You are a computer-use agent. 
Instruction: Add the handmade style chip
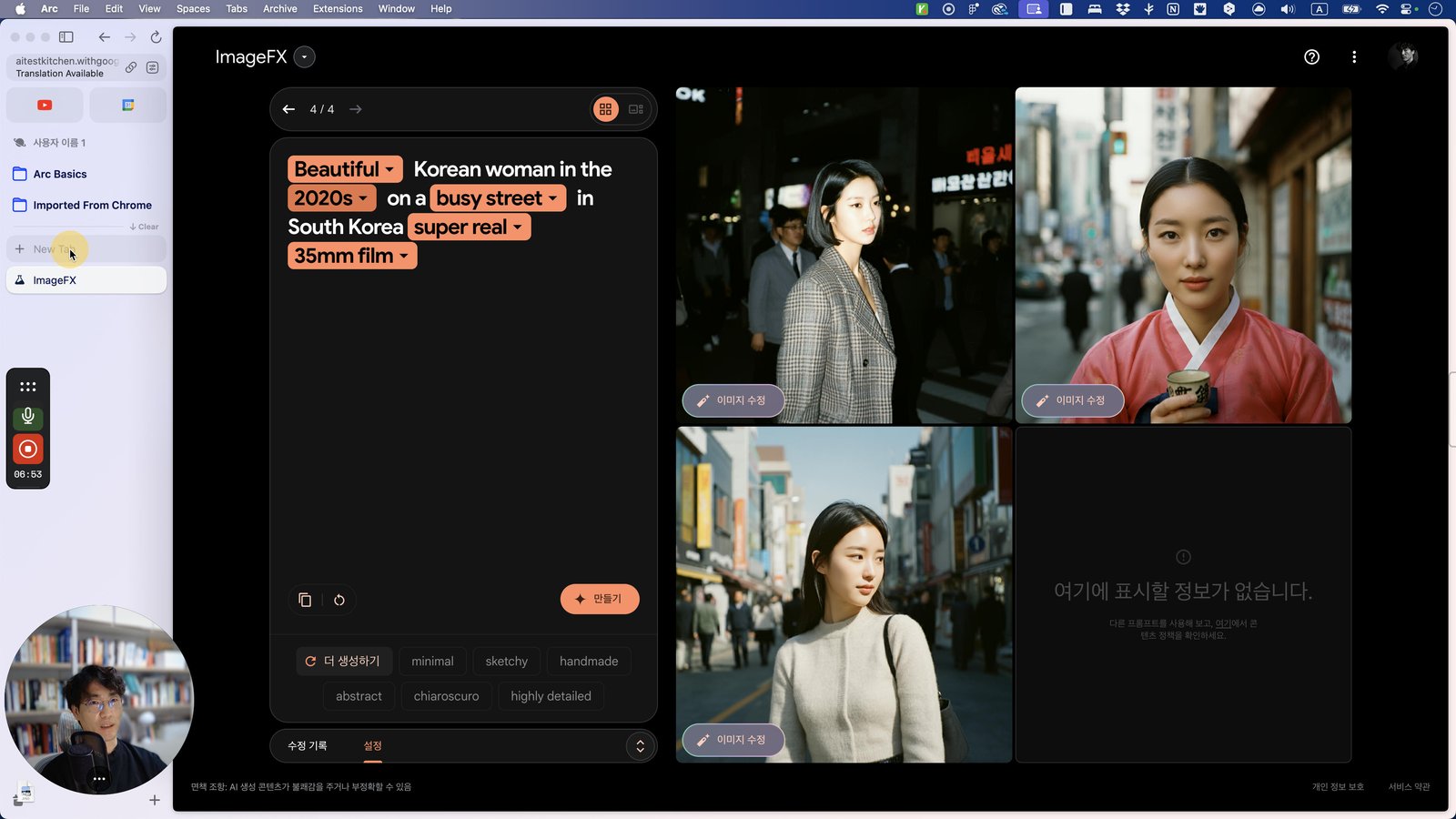589,662
